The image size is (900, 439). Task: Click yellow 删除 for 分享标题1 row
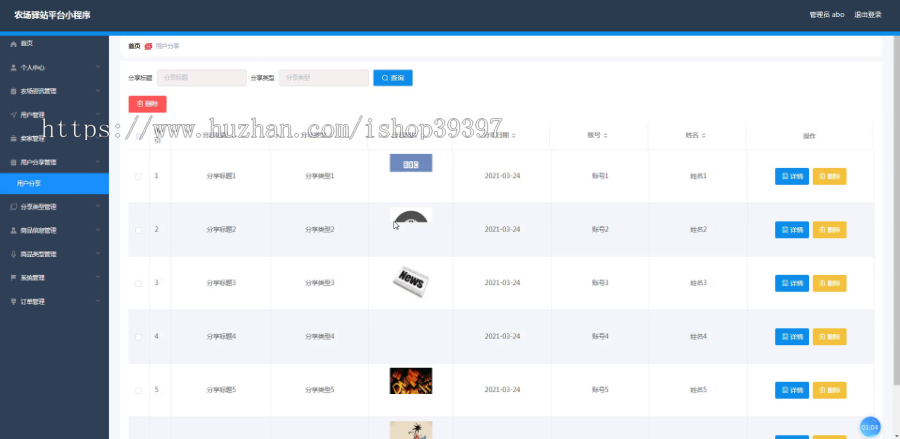pyautogui.click(x=829, y=176)
